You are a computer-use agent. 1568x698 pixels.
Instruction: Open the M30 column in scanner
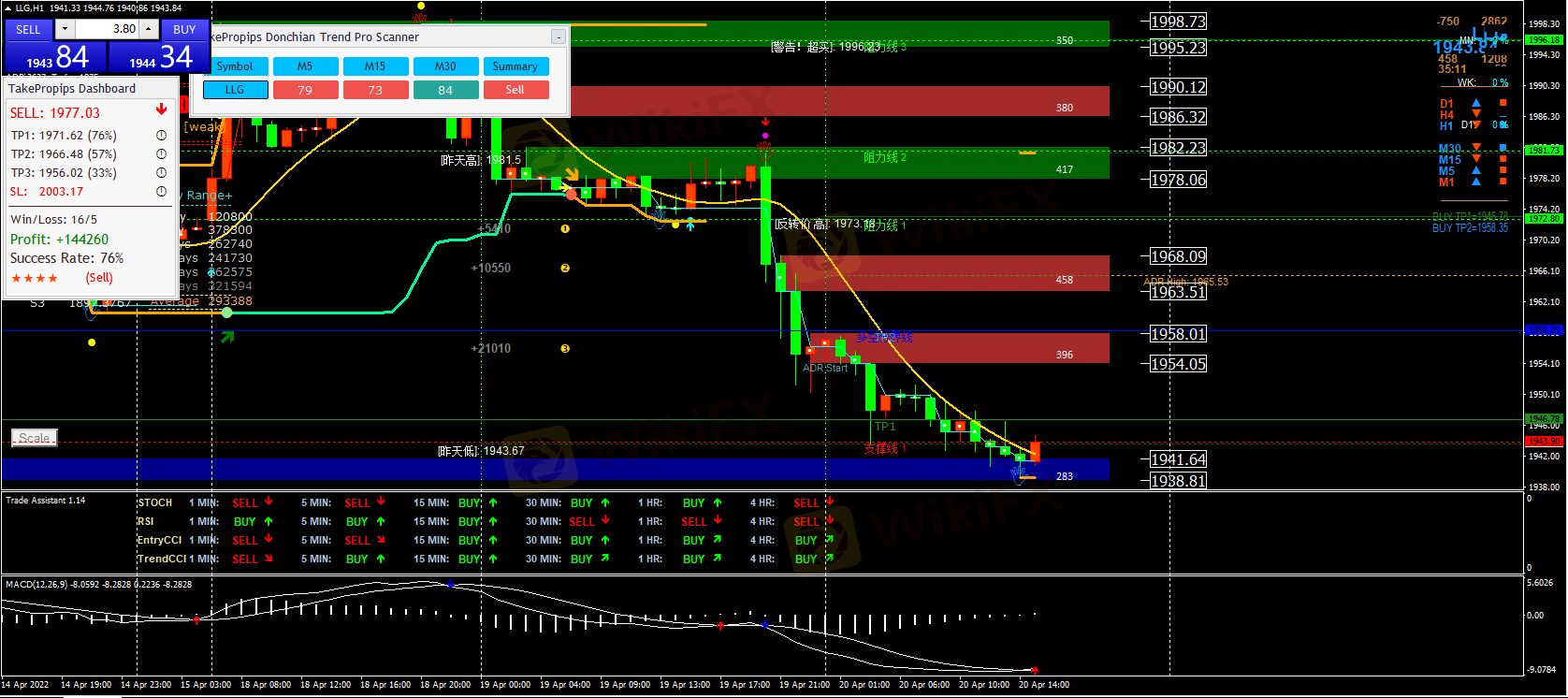445,66
